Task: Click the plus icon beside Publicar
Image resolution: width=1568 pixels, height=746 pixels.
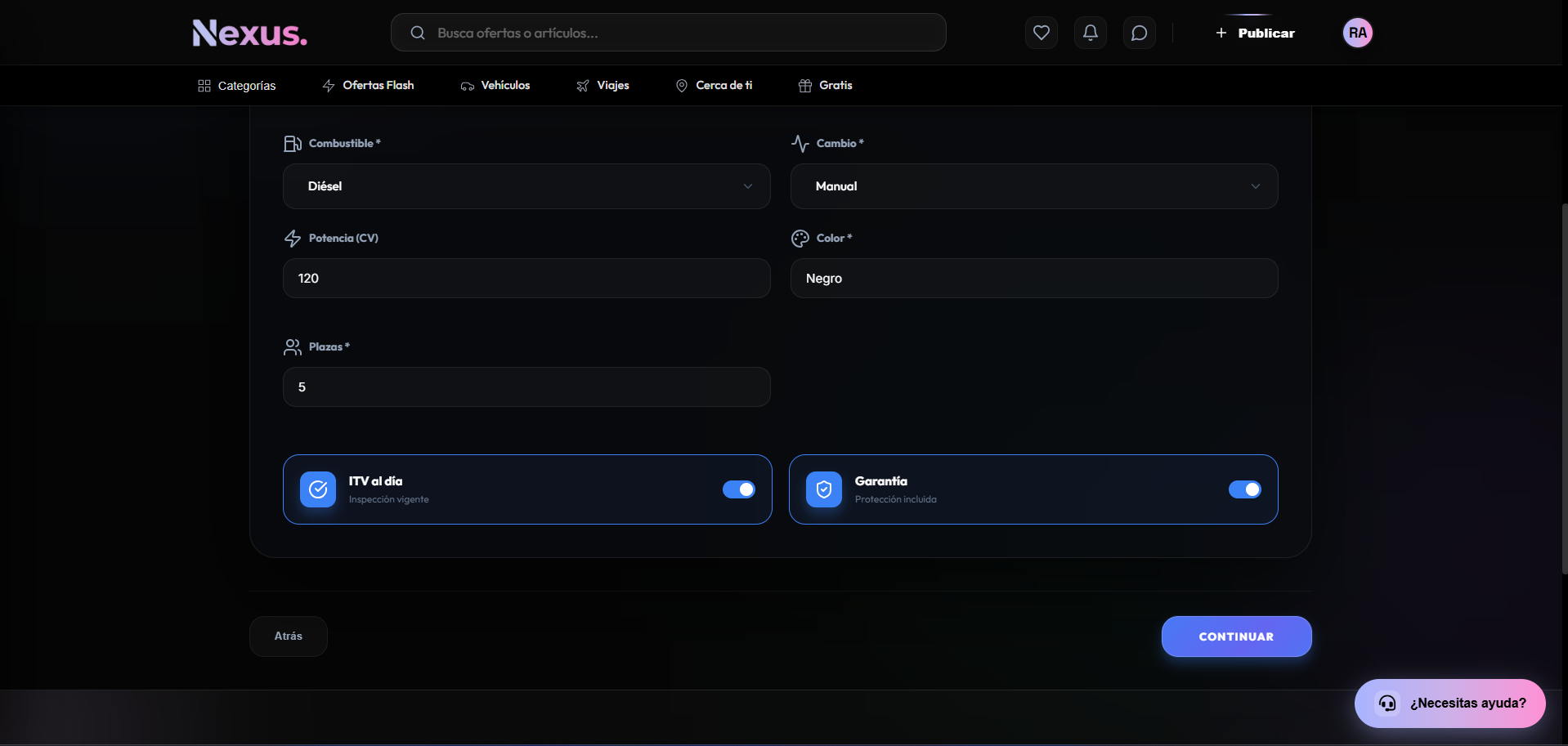Action: point(1221,33)
